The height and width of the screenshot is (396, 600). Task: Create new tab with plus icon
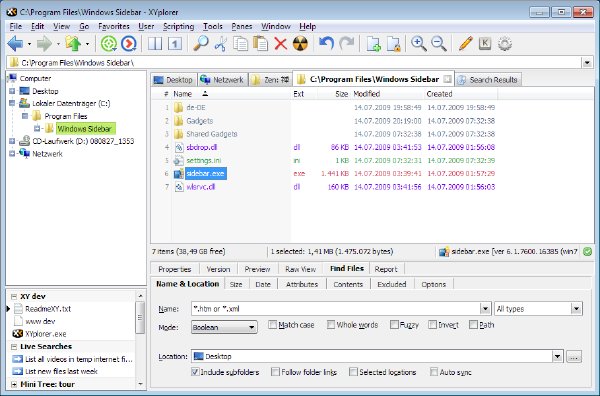[x=373, y=44]
